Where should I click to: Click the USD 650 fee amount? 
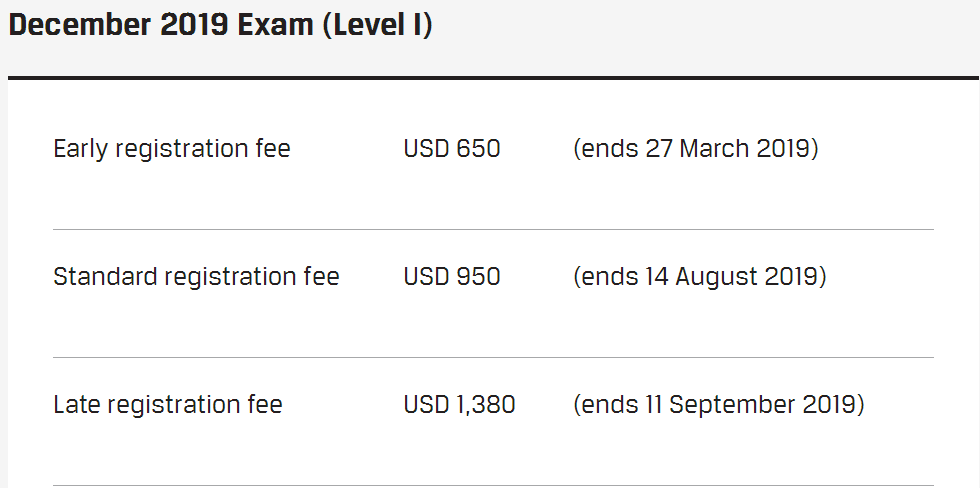click(x=452, y=149)
